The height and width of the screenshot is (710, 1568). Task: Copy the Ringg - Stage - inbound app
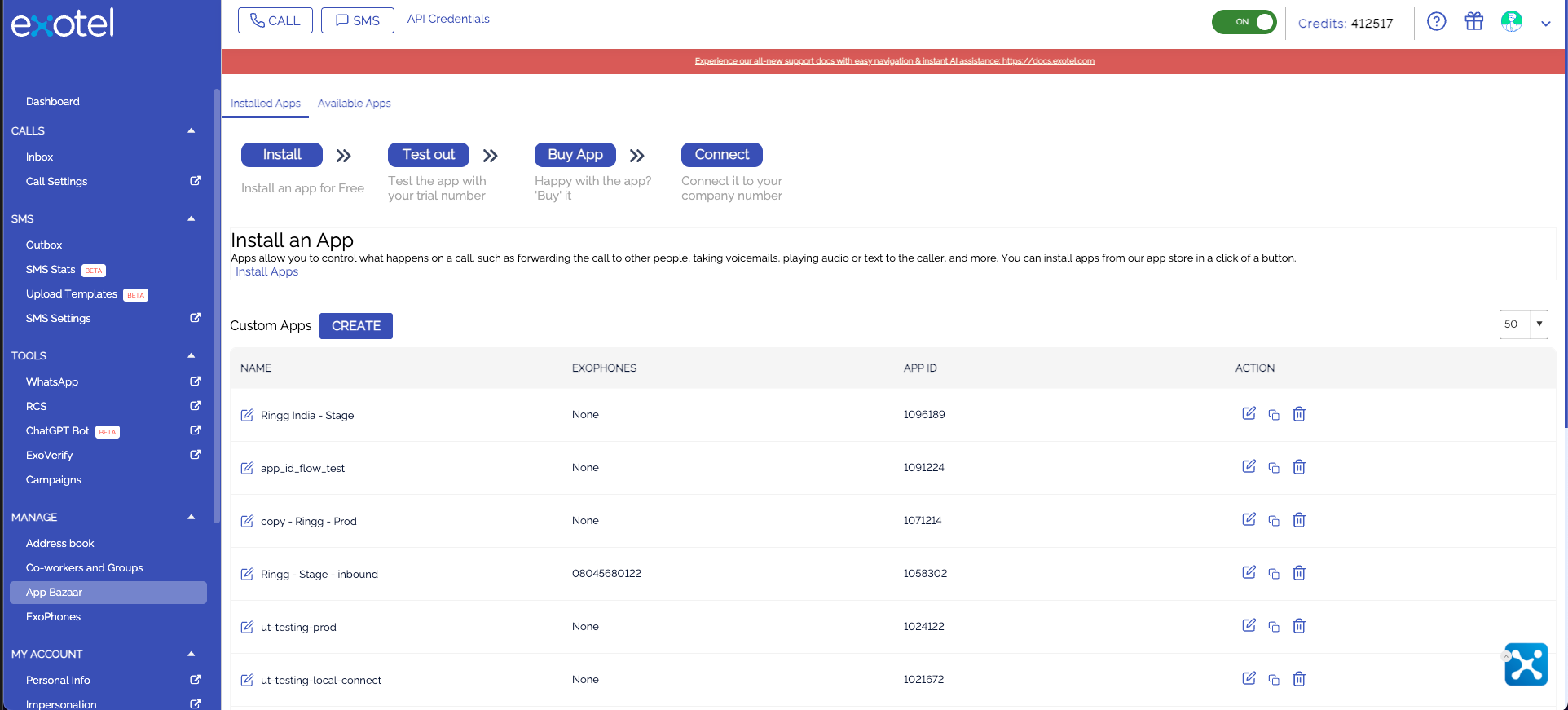click(x=1274, y=574)
